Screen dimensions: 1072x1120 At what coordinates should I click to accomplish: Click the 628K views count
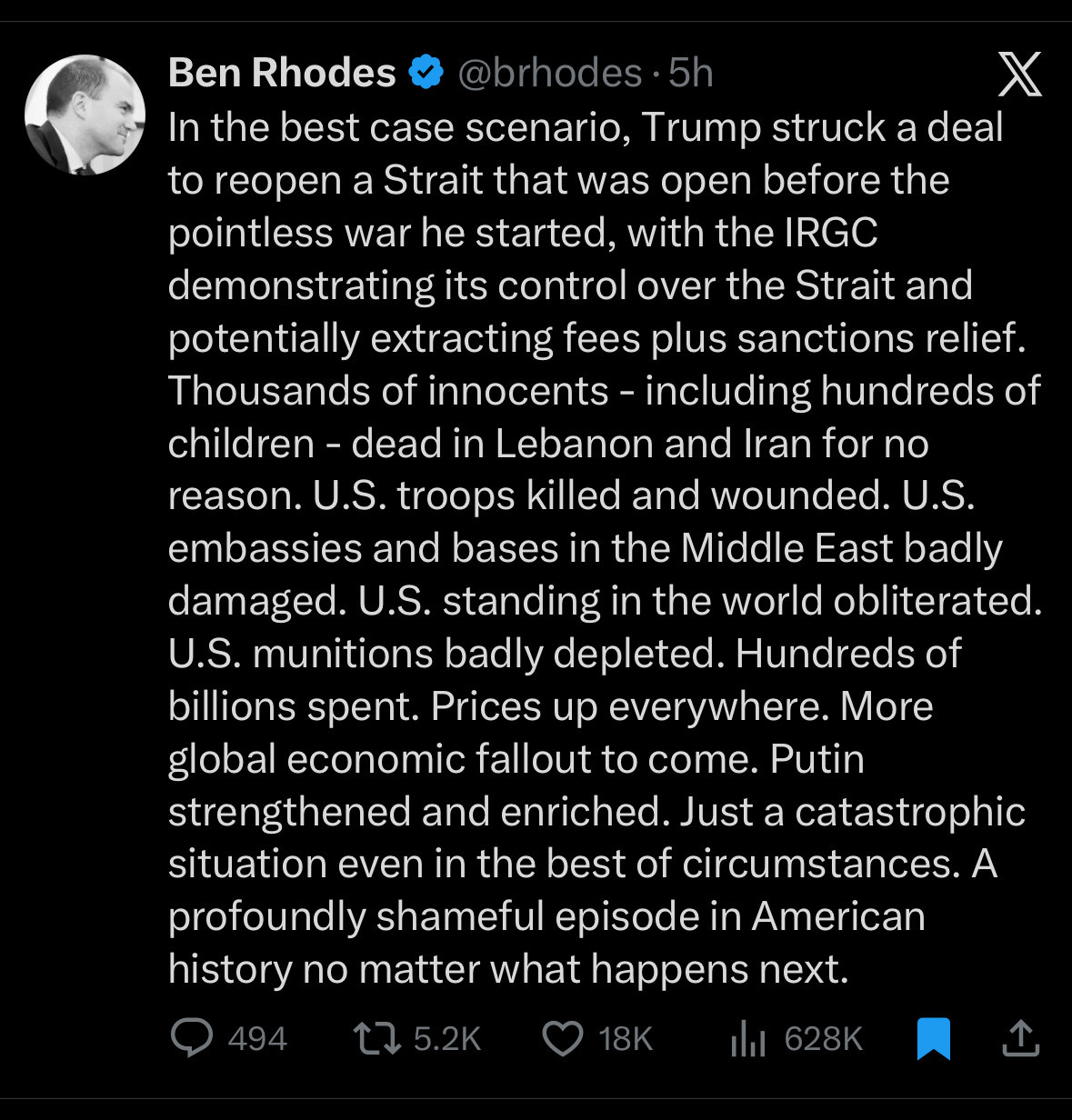pyautogui.click(x=823, y=1038)
